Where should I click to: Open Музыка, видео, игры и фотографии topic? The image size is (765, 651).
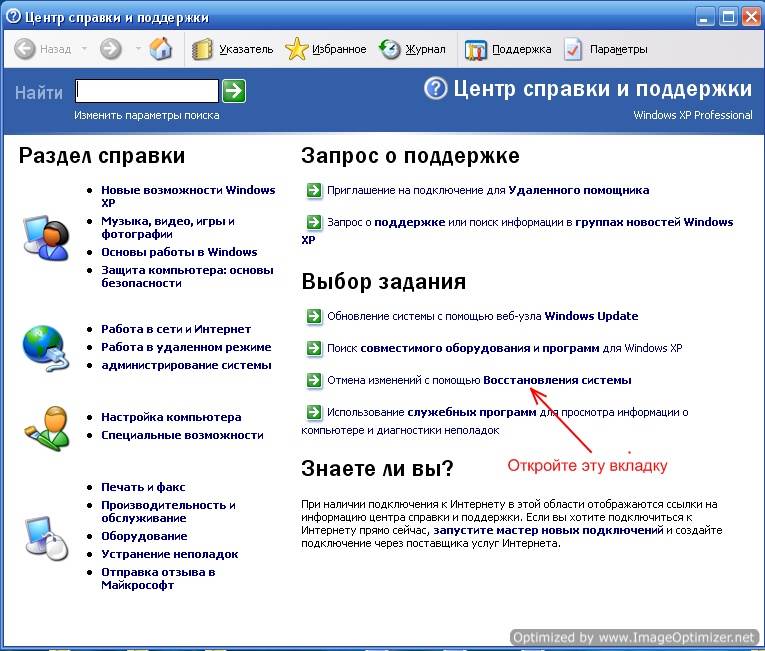tap(168, 227)
